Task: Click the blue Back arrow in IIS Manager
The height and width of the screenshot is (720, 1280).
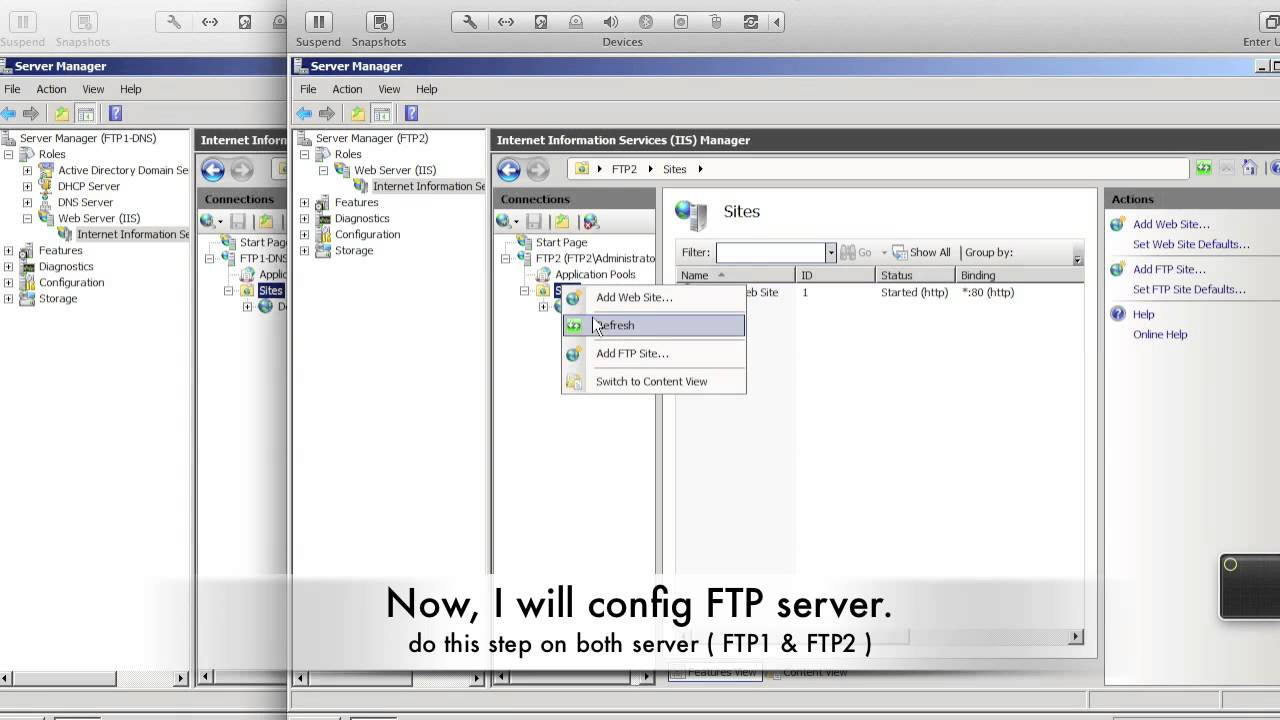Action: (x=509, y=170)
